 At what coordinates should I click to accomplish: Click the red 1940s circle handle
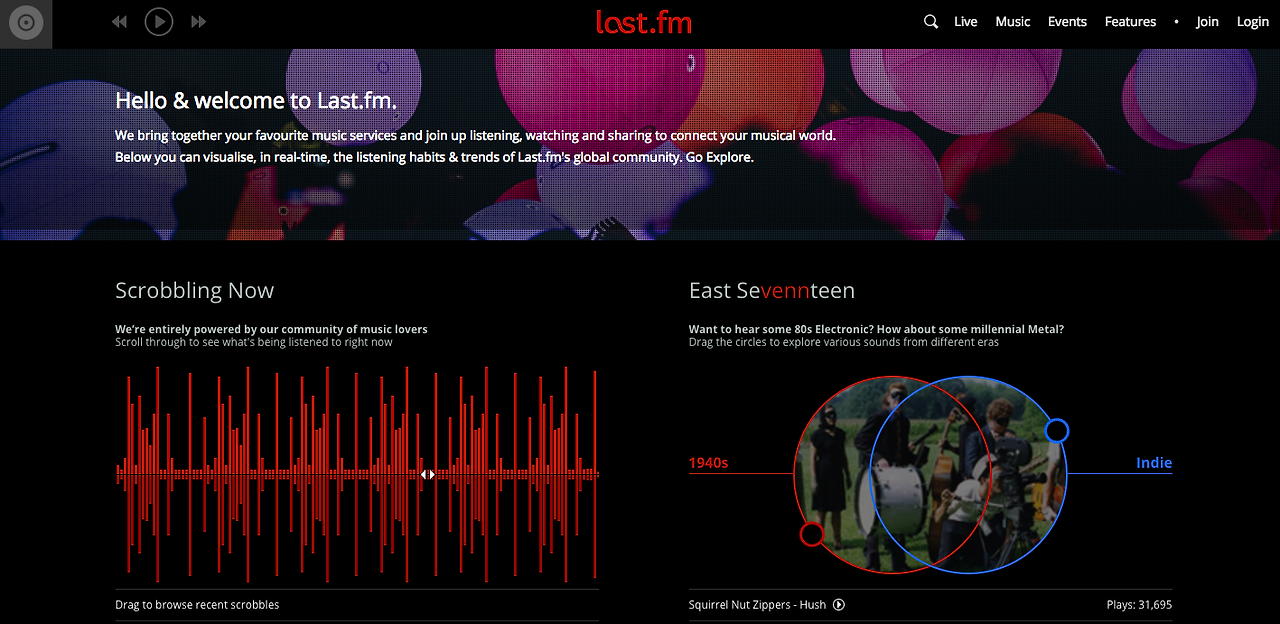point(812,534)
